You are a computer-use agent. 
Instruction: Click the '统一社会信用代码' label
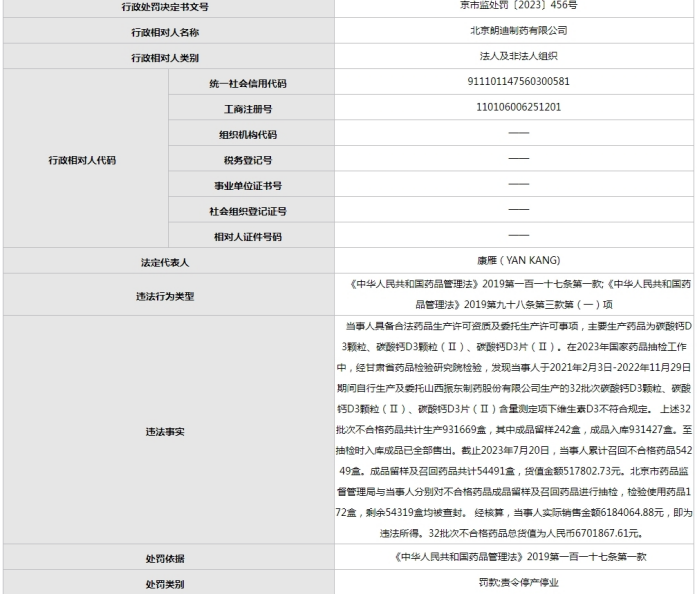(x=248, y=84)
